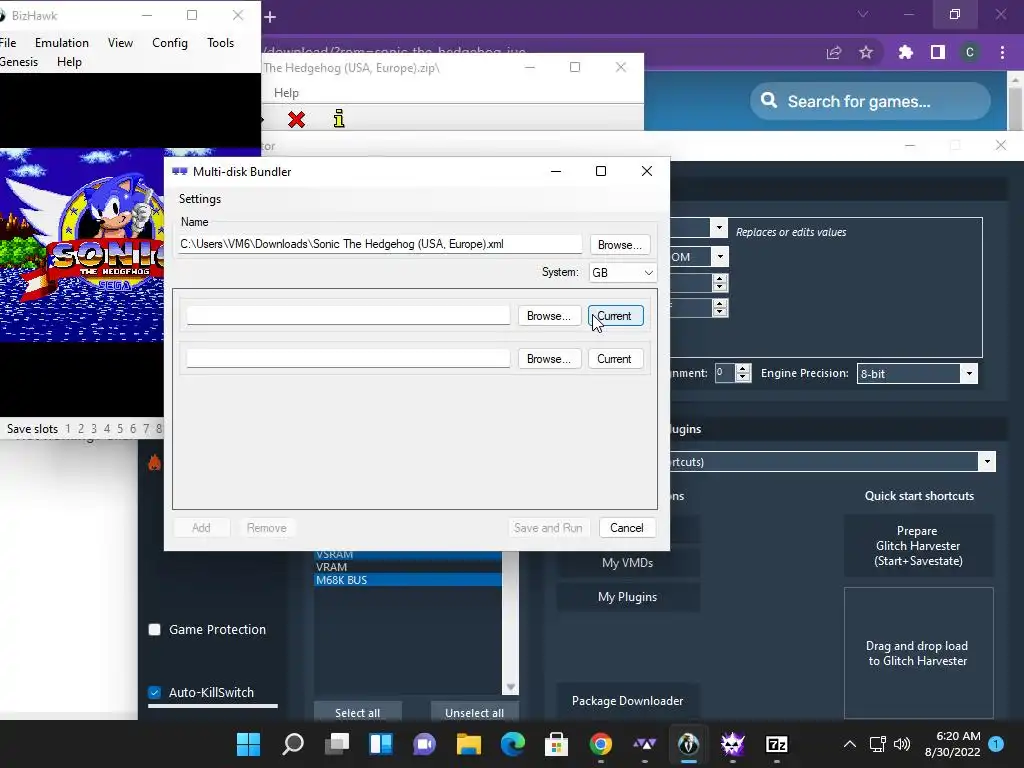Open Engine Precision 8-bit dropdown
Screen dimensions: 1024x768
click(x=917, y=374)
